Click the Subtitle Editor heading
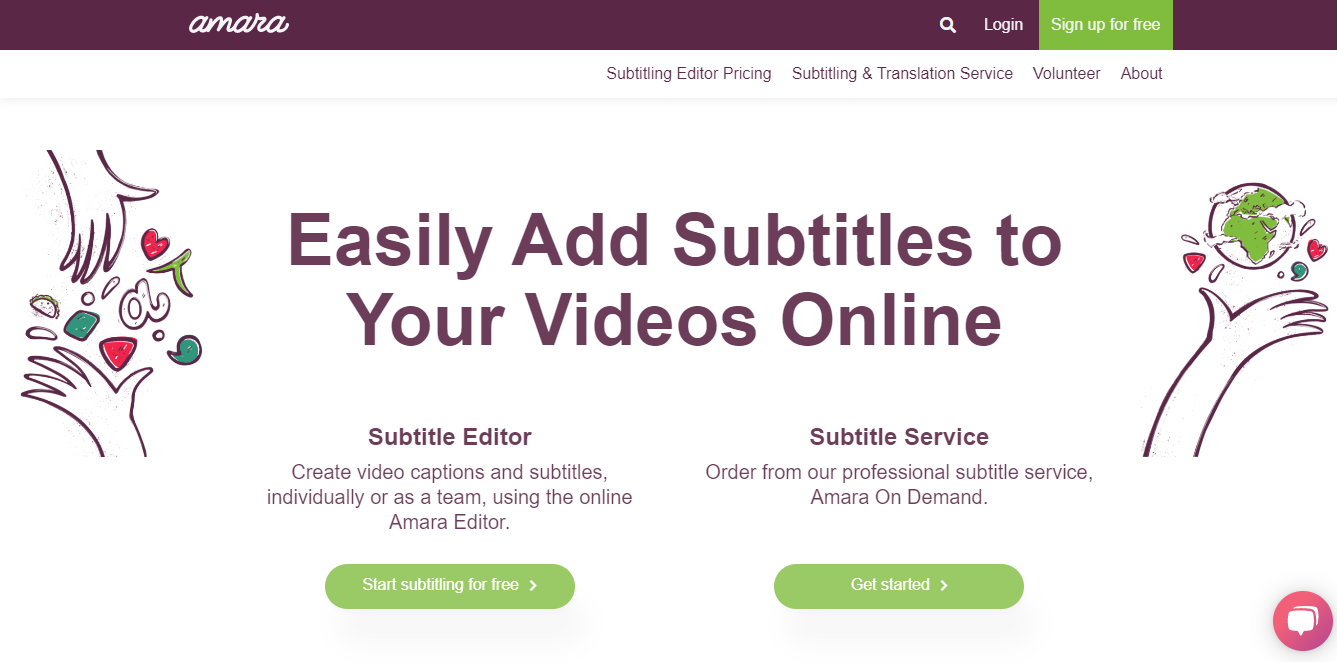 coord(450,437)
